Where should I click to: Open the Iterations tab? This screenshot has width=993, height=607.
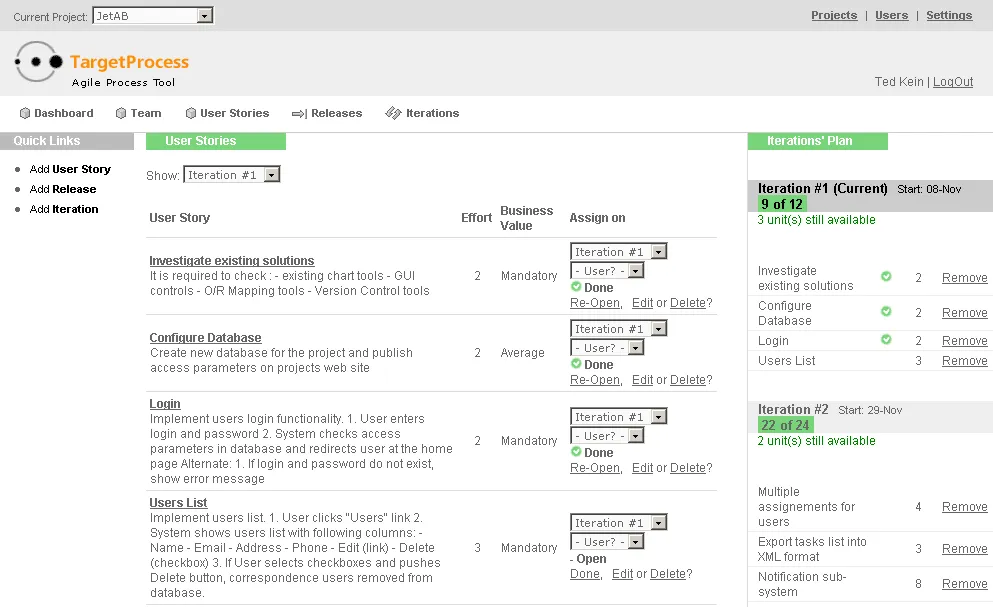(433, 113)
